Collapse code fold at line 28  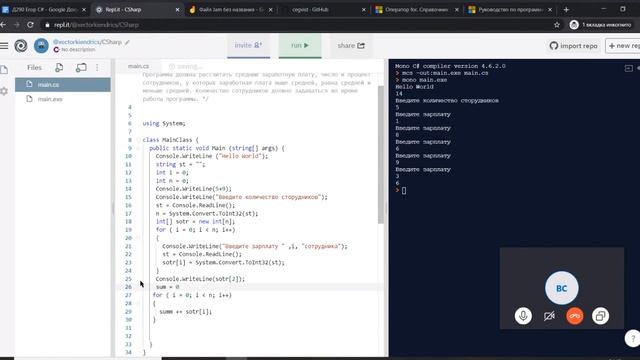point(138,303)
